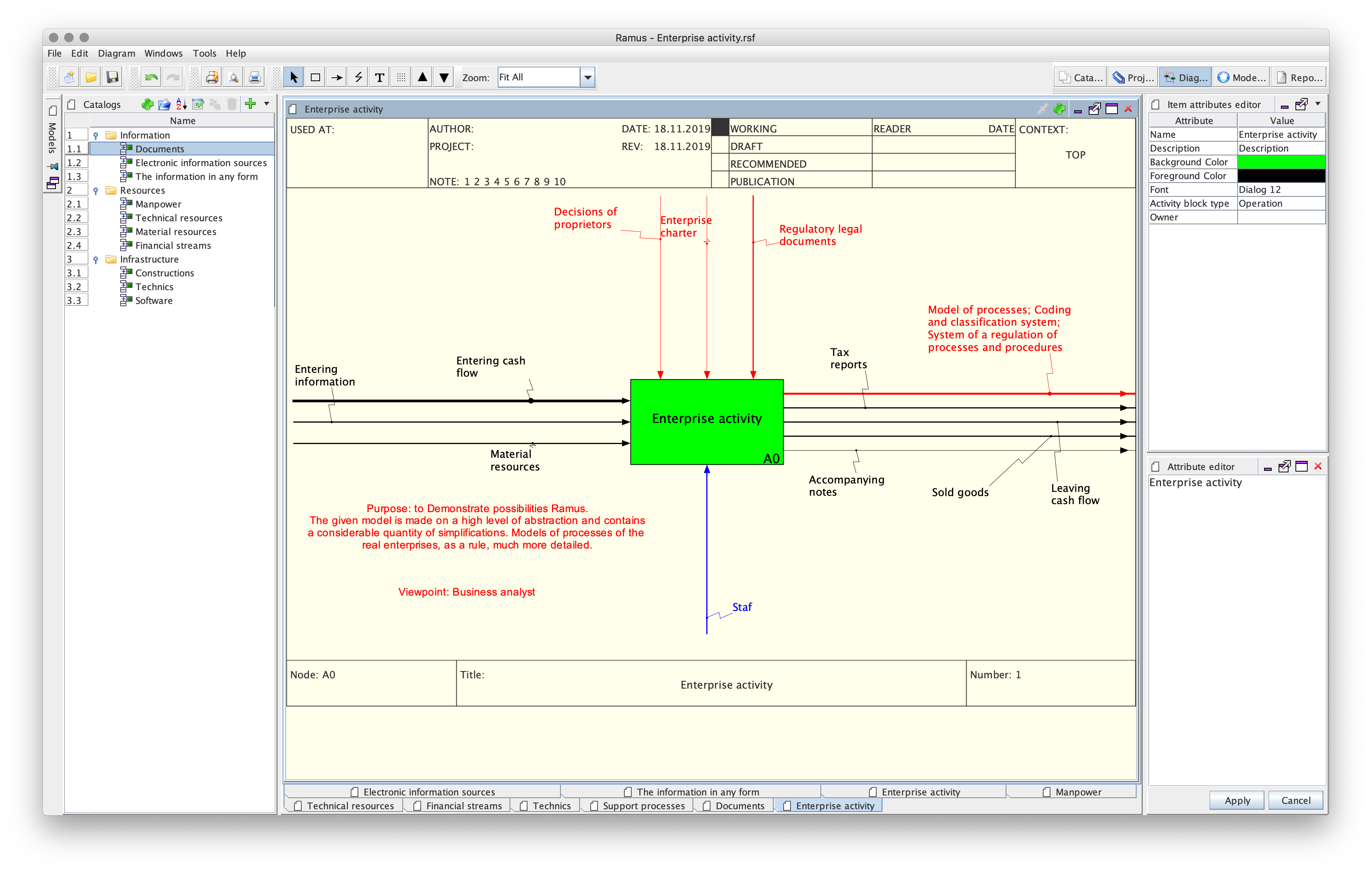
Task: Toggle the Diagram workspace button
Action: [x=1186, y=77]
